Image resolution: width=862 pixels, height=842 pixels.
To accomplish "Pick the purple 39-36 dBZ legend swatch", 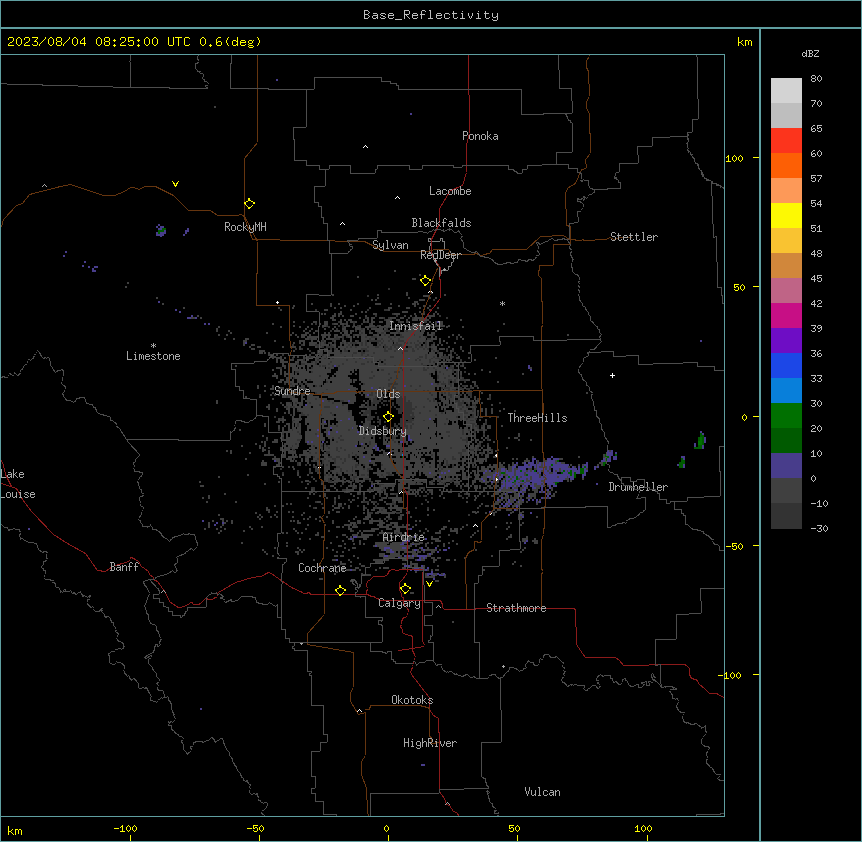I will point(786,341).
